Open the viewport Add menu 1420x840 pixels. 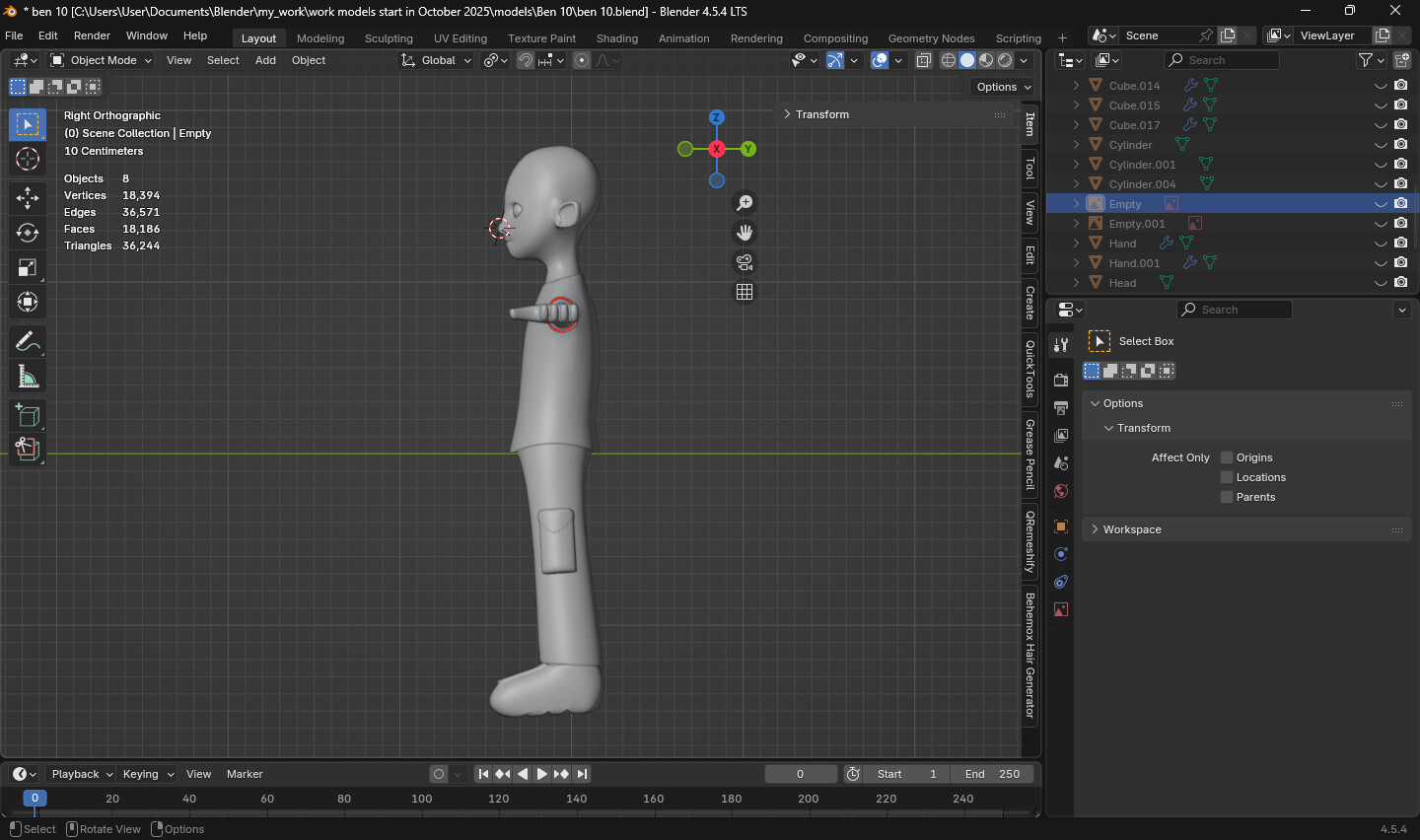coord(265,60)
